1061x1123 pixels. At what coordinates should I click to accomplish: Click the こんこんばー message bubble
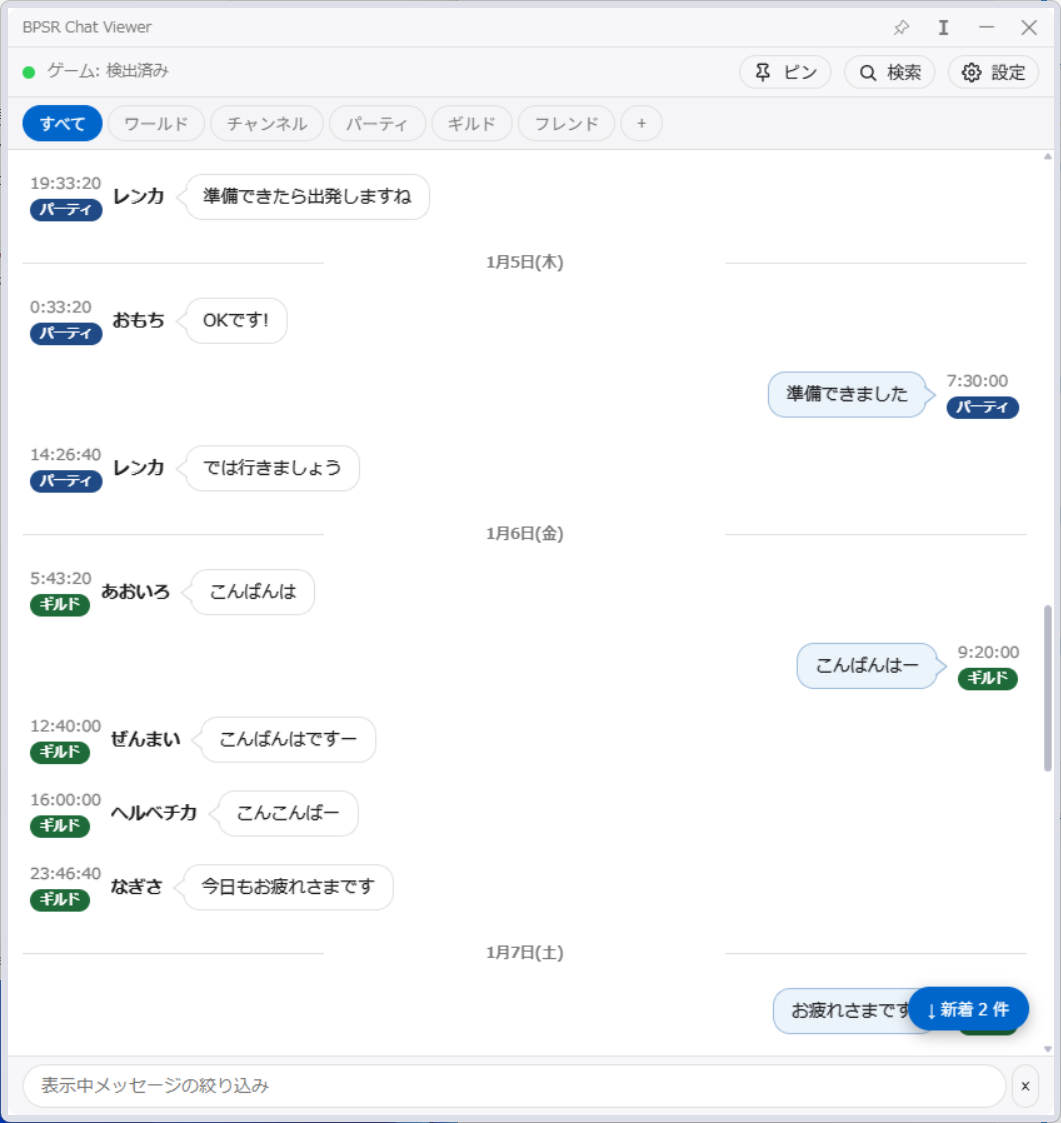click(x=287, y=813)
